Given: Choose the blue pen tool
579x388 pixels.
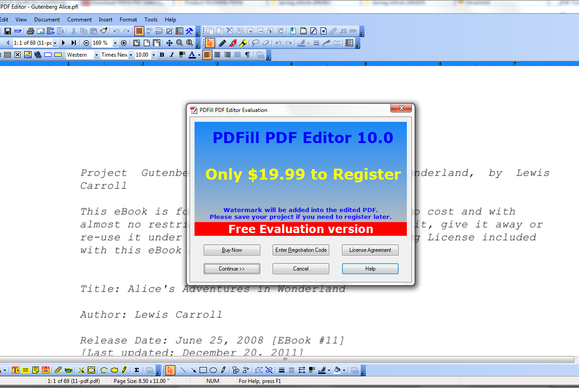Looking at the screenshot, I should coord(222,43).
